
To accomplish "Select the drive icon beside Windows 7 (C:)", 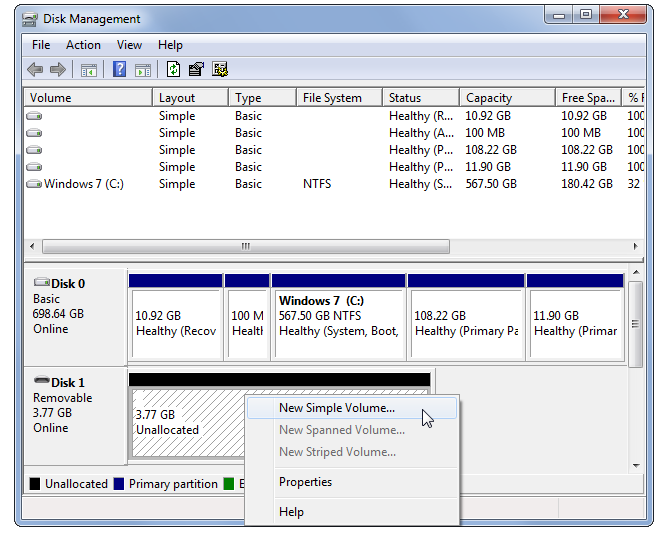I will point(34,184).
